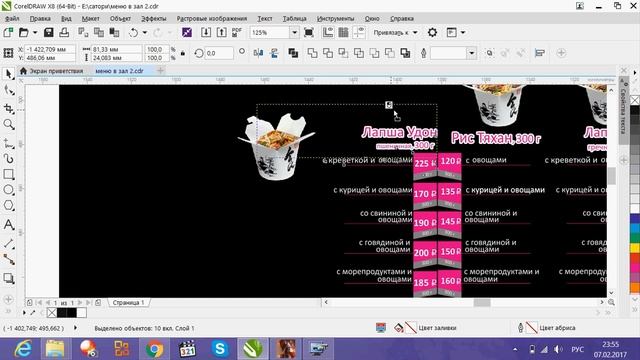640x360 pixels.
Task: Click the object width input field
Action: (x=117, y=49)
